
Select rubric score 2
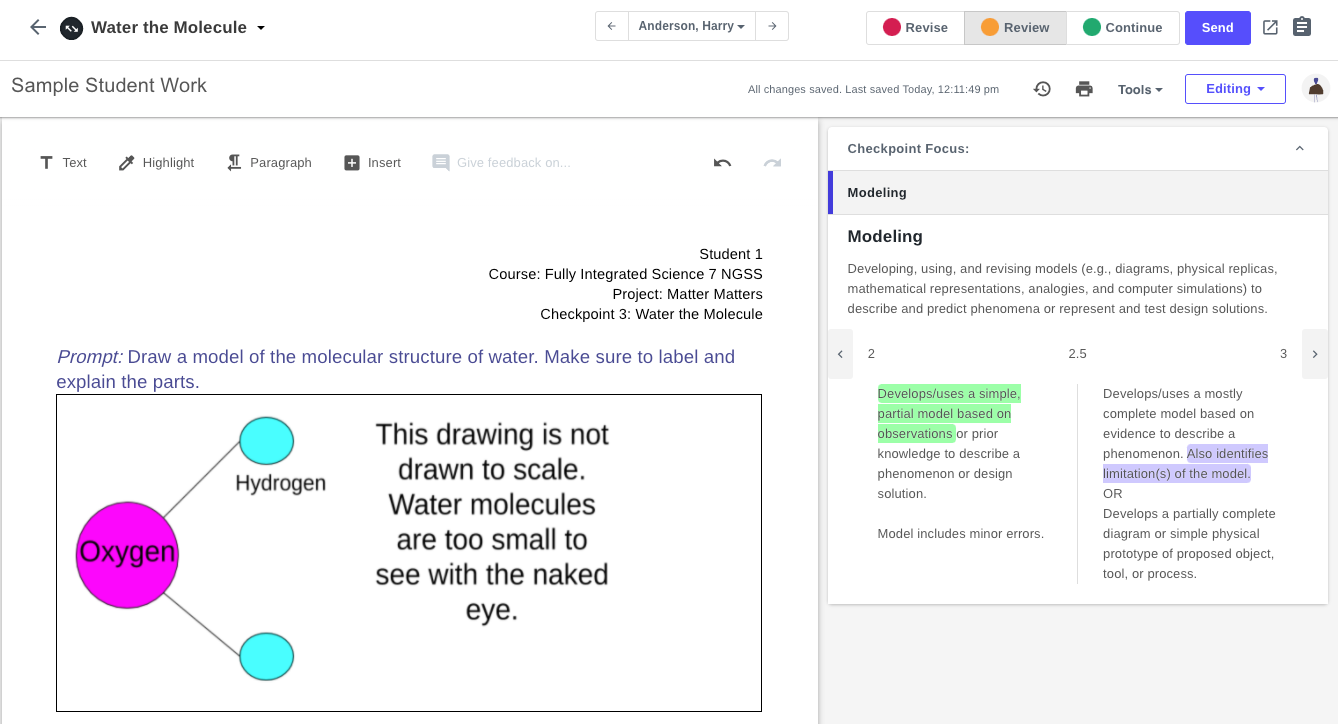pyautogui.click(x=871, y=354)
